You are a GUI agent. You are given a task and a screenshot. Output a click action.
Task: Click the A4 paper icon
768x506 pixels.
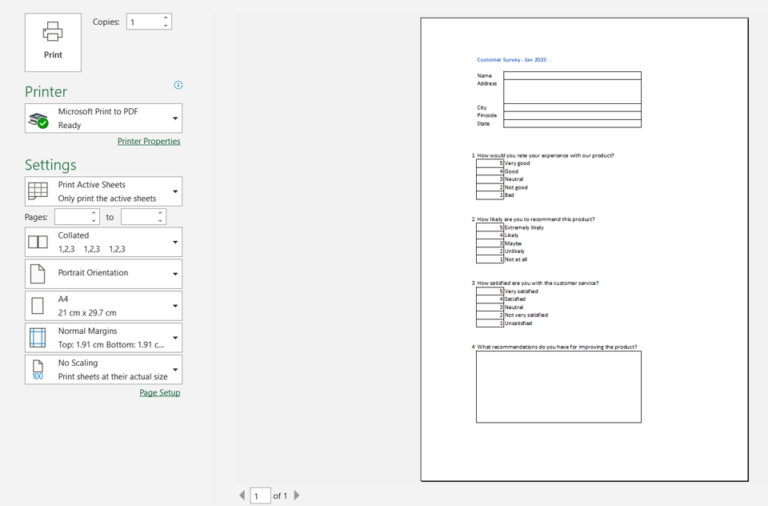point(38,306)
